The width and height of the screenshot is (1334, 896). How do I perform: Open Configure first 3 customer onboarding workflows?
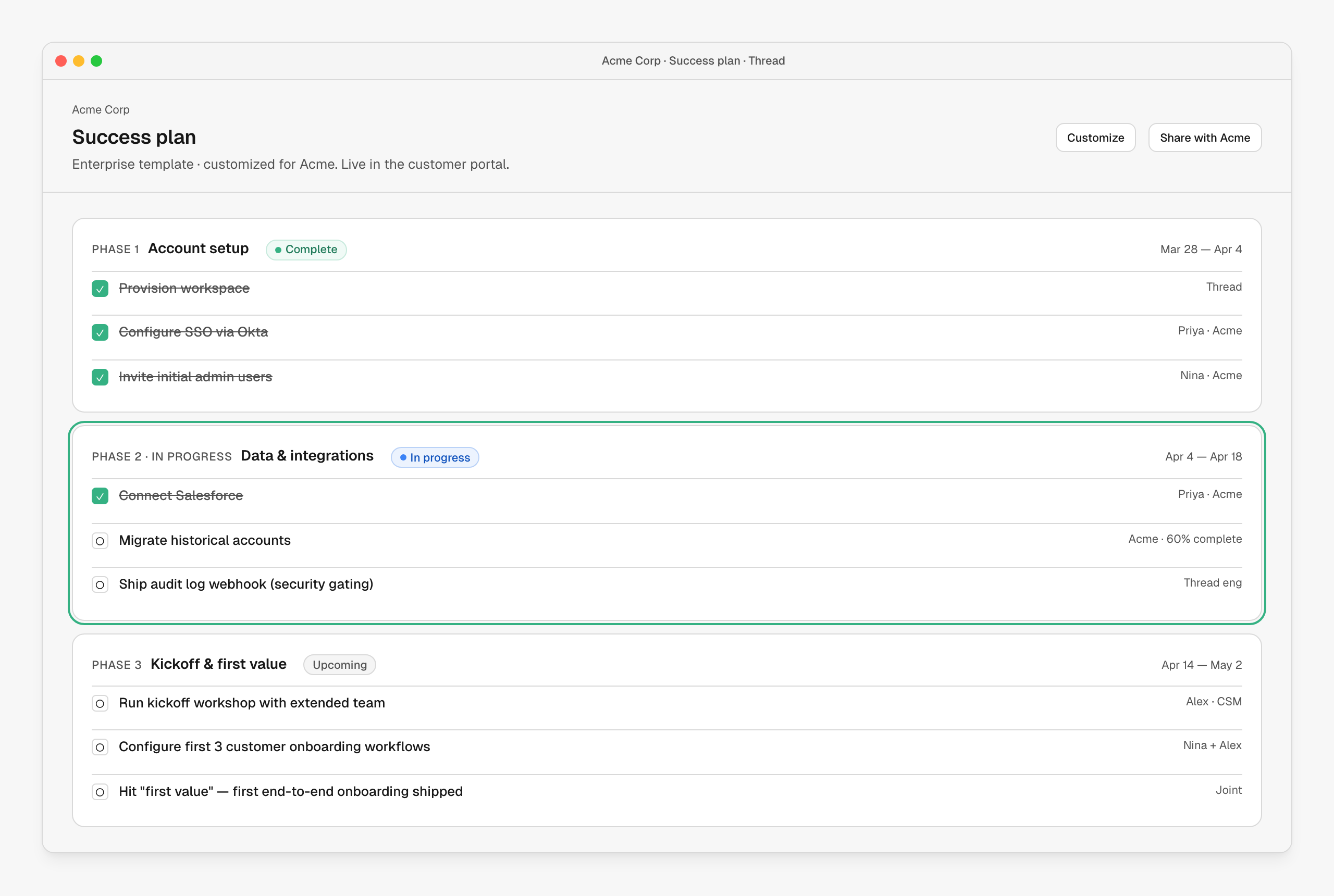tap(274, 747)
